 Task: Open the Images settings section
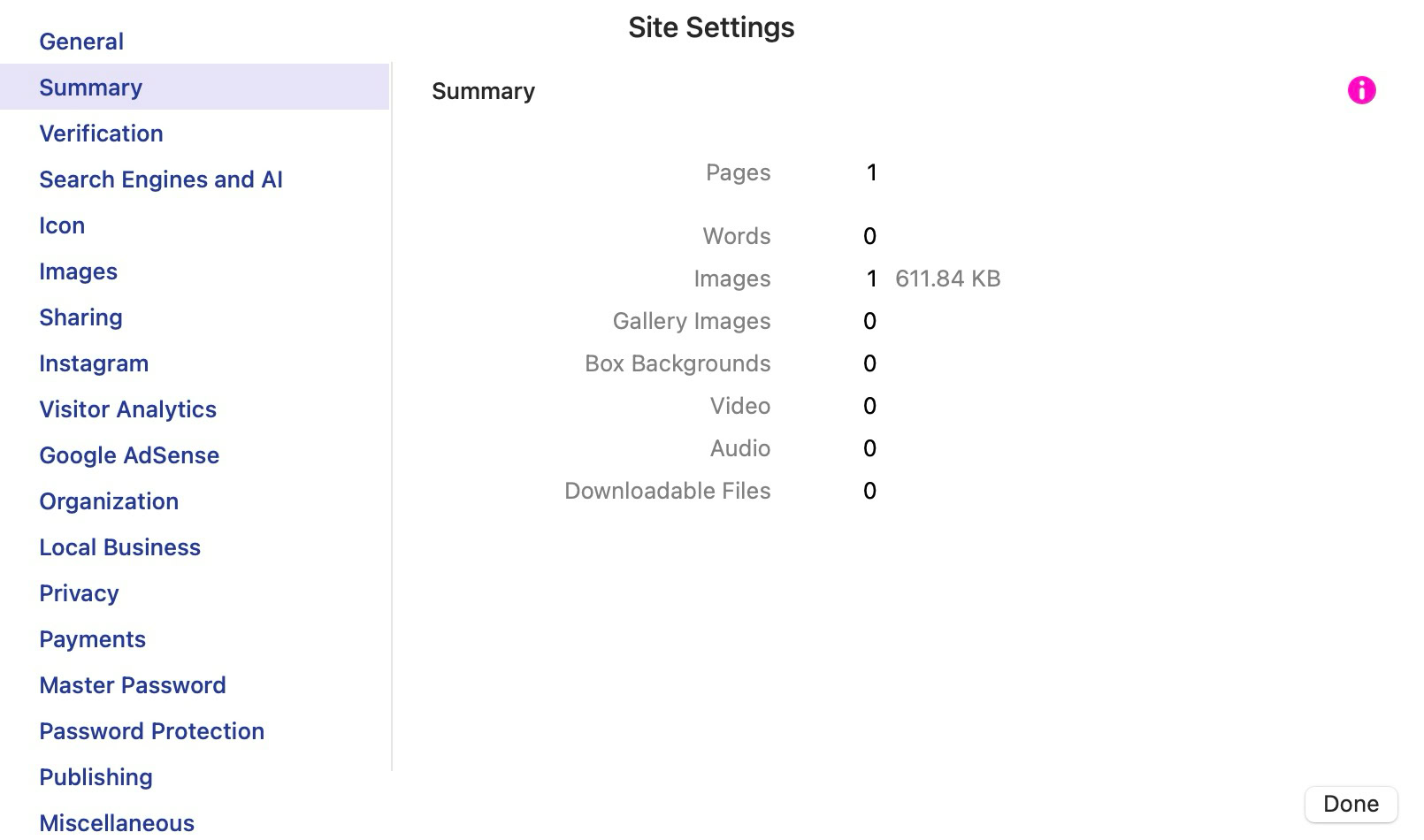(x=78, y=271)
